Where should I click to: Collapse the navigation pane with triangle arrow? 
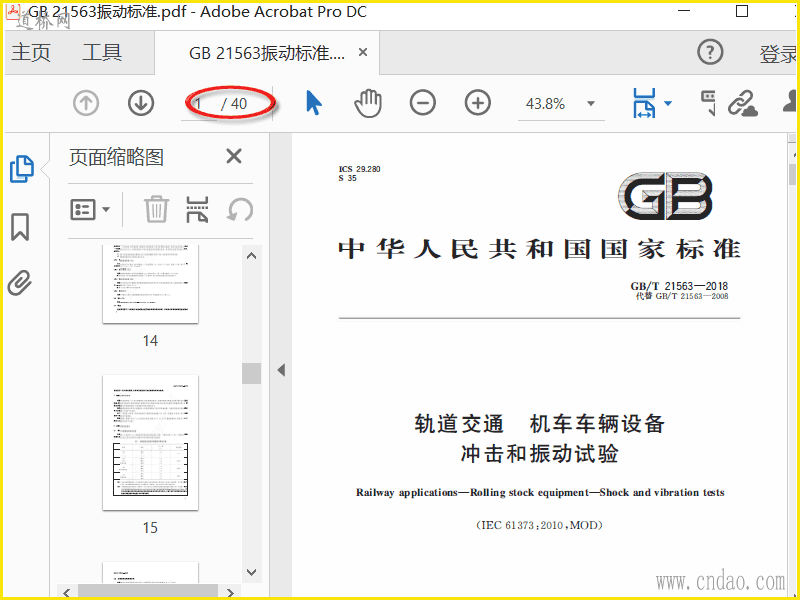pyautogui.click(x=281, y=370)
